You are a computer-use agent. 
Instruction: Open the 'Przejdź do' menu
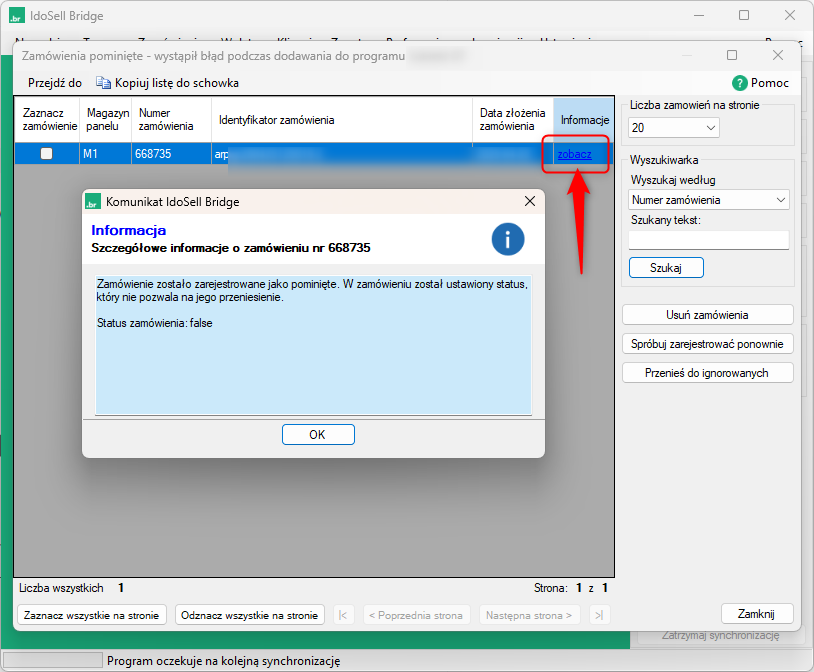[55, 83]
